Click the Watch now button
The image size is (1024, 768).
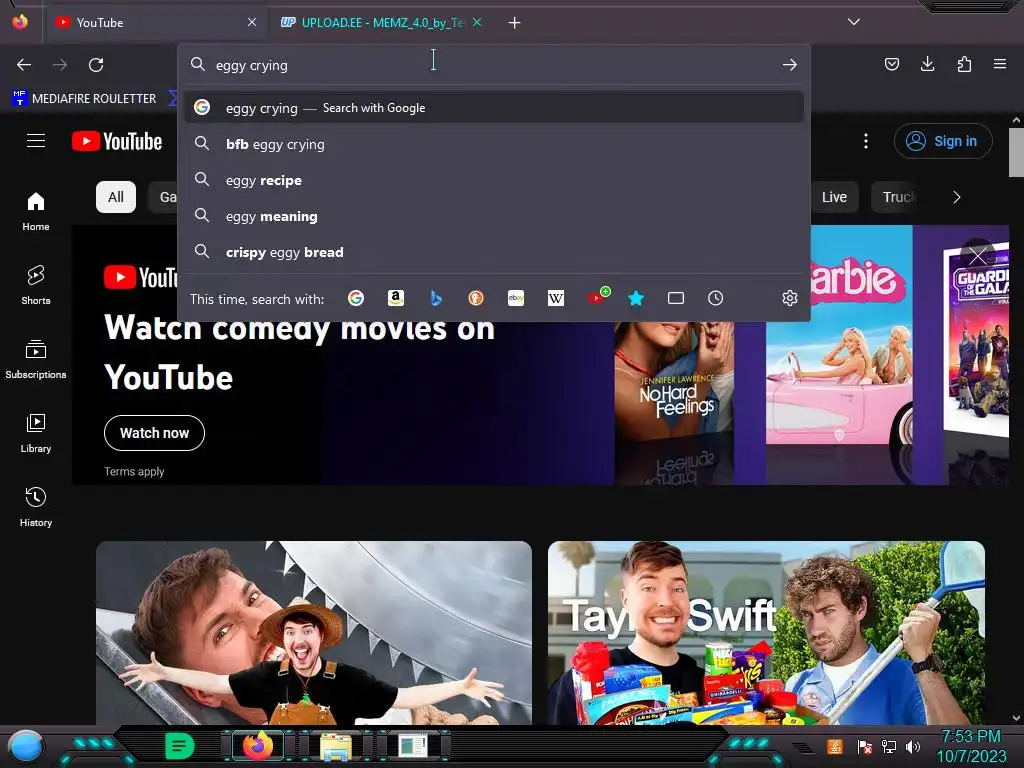pyautogui.click(x=154, y=433)
